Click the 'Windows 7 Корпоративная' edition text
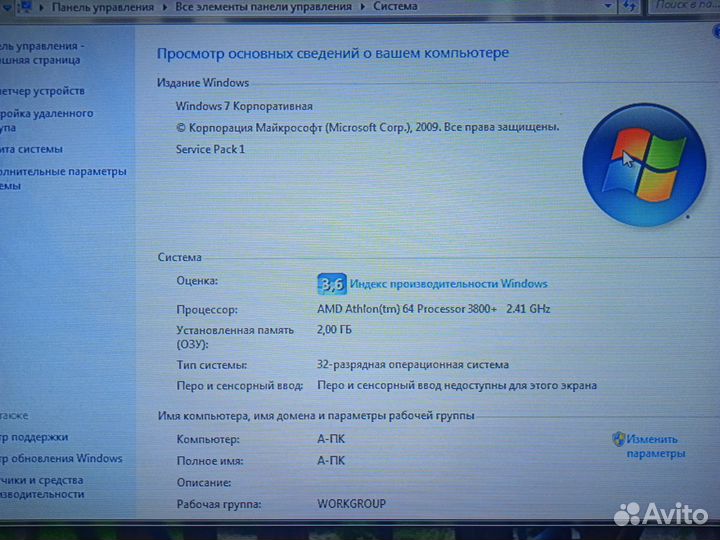720x540 pixels. (x=244, y=106)
